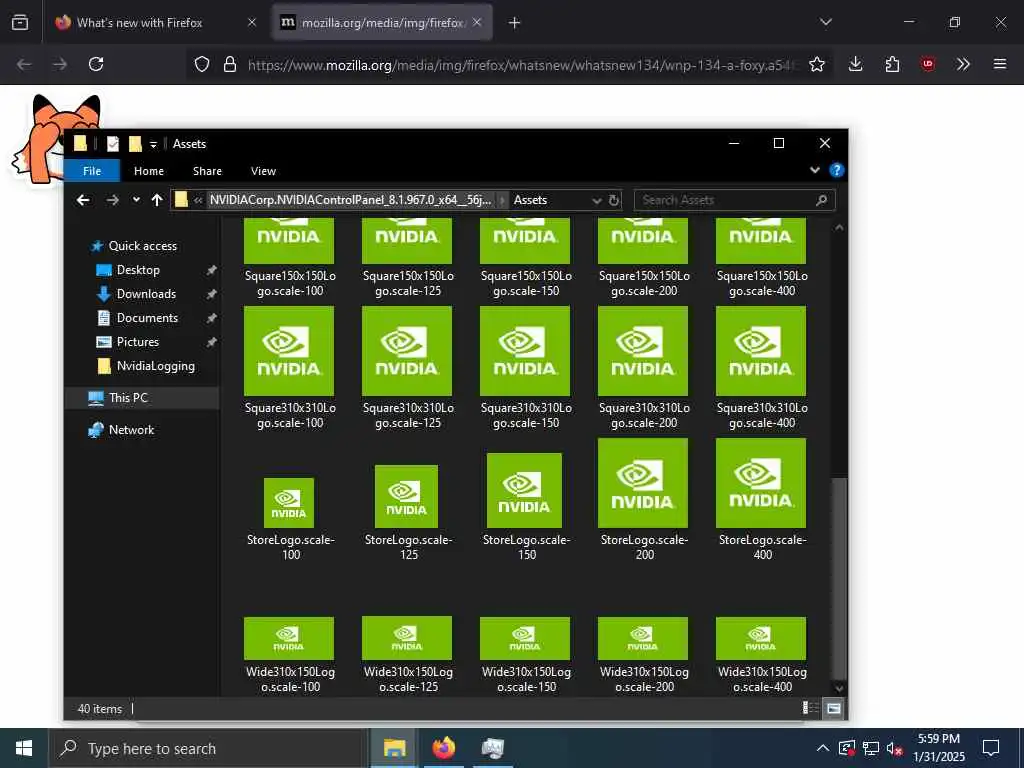The height and width of the screenshot is (768, 1024).
Task: Open the Windows Start menu
Action: (24, 748)
